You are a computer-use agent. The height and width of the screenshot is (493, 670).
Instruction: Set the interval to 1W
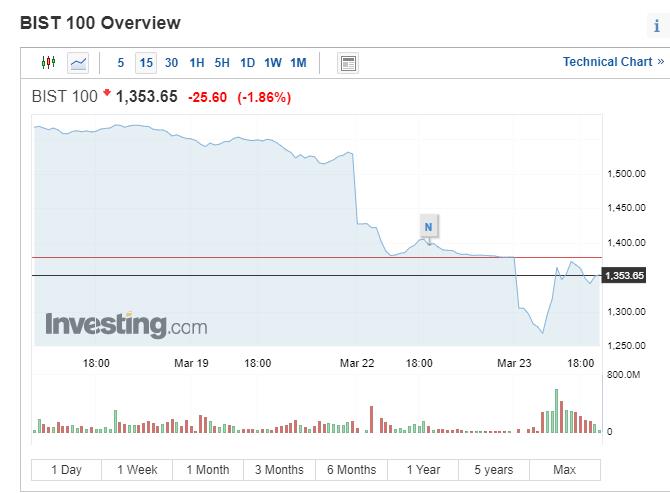pos(273,63)
